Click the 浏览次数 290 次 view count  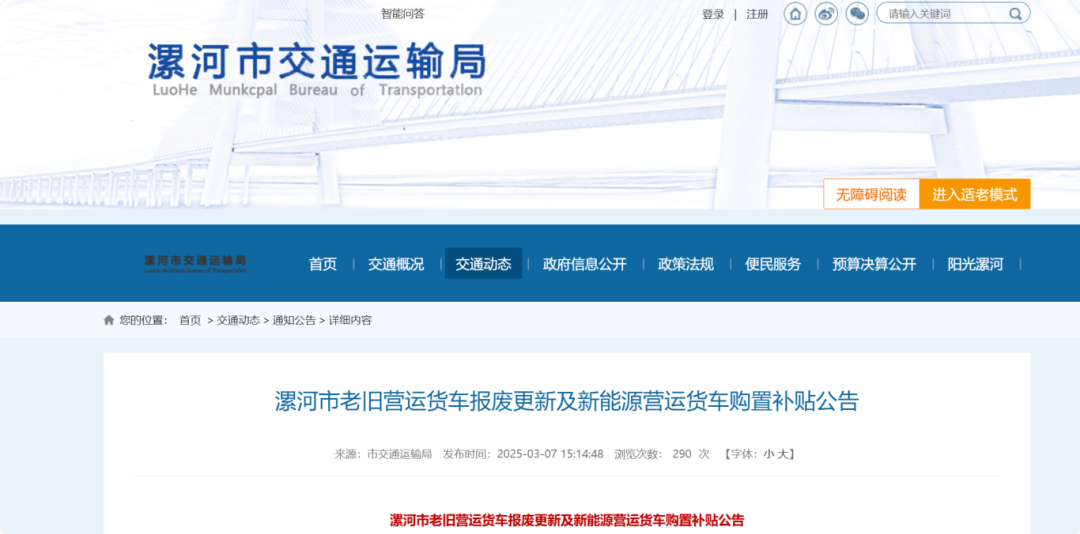(662, 454)
